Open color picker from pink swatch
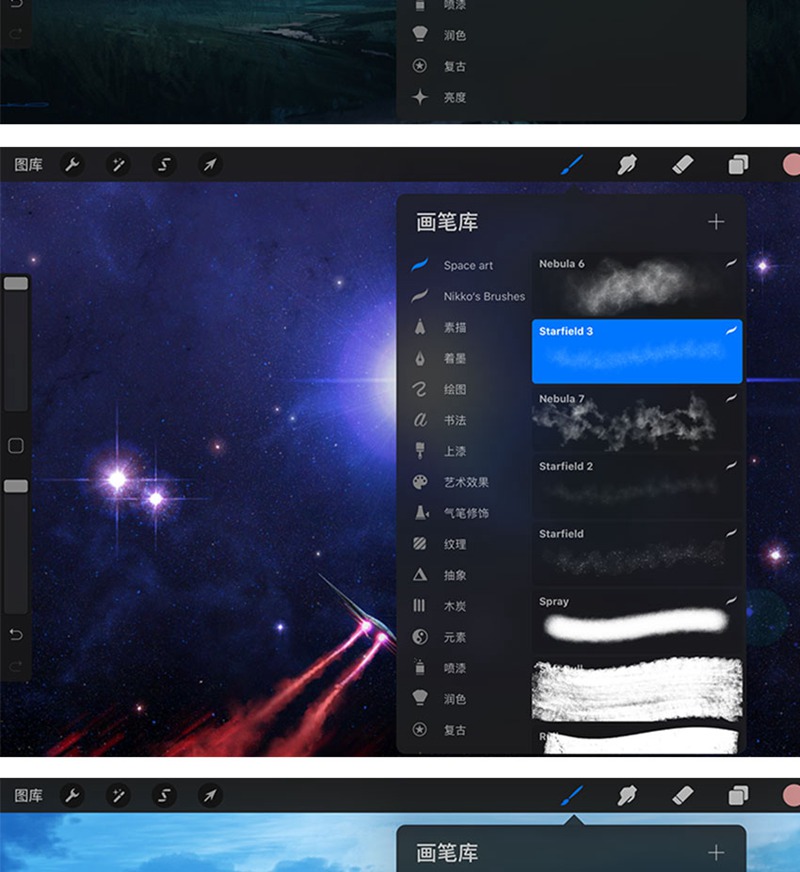The image size is (800, 872). (793, 165)
